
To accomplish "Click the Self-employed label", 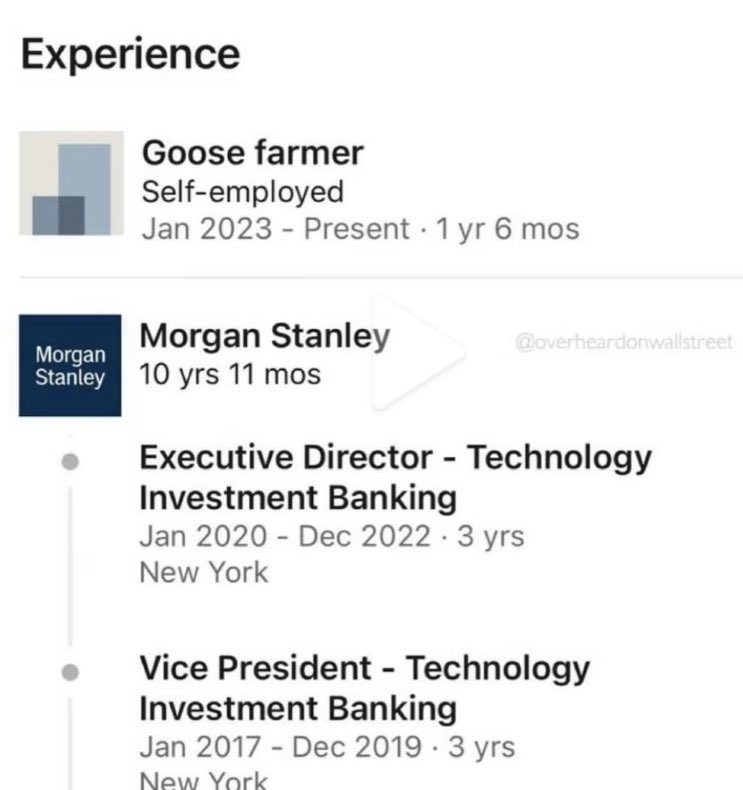I will click(x=242, y=191).
